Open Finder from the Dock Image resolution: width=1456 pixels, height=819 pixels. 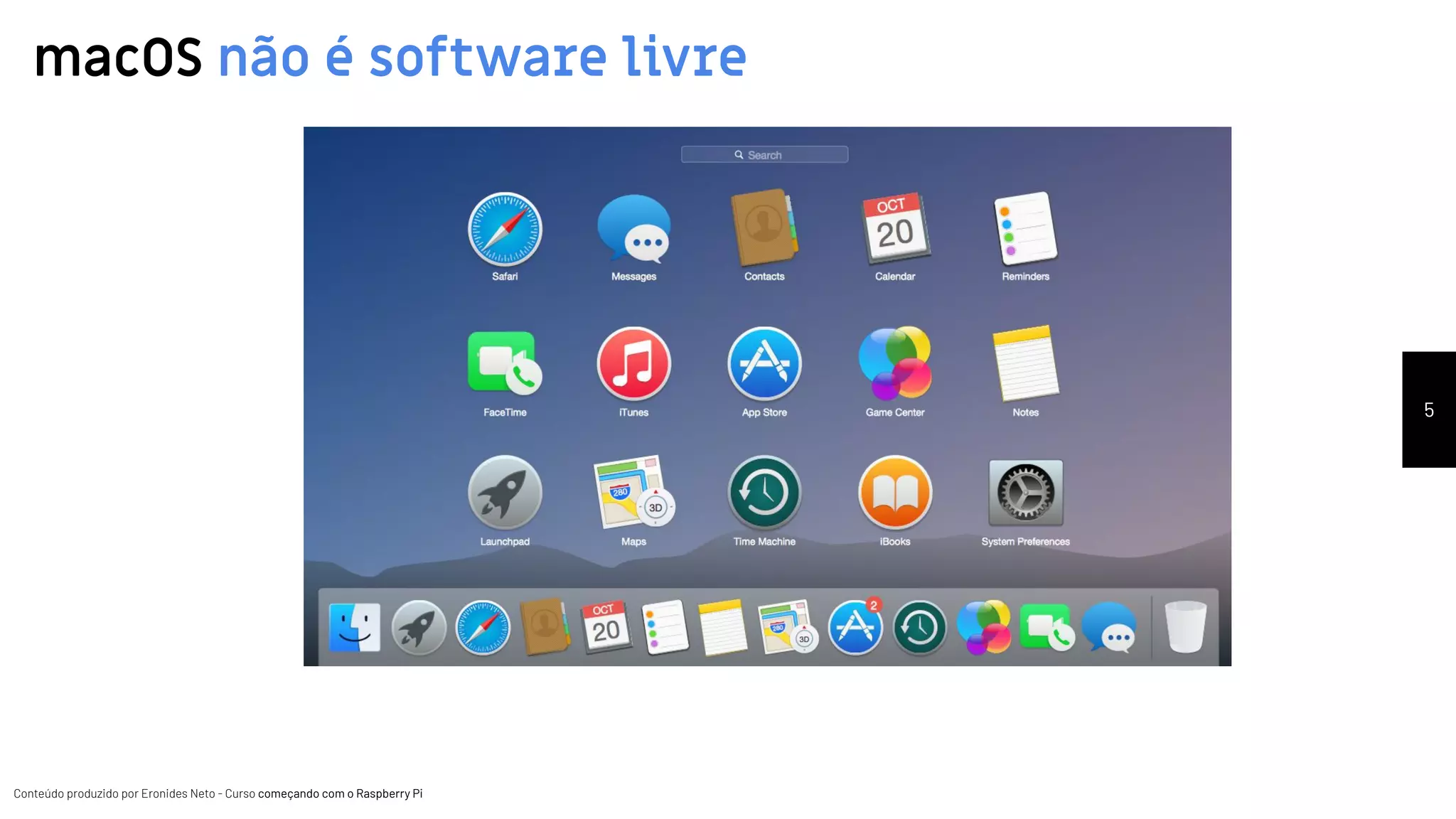point(355,628)
